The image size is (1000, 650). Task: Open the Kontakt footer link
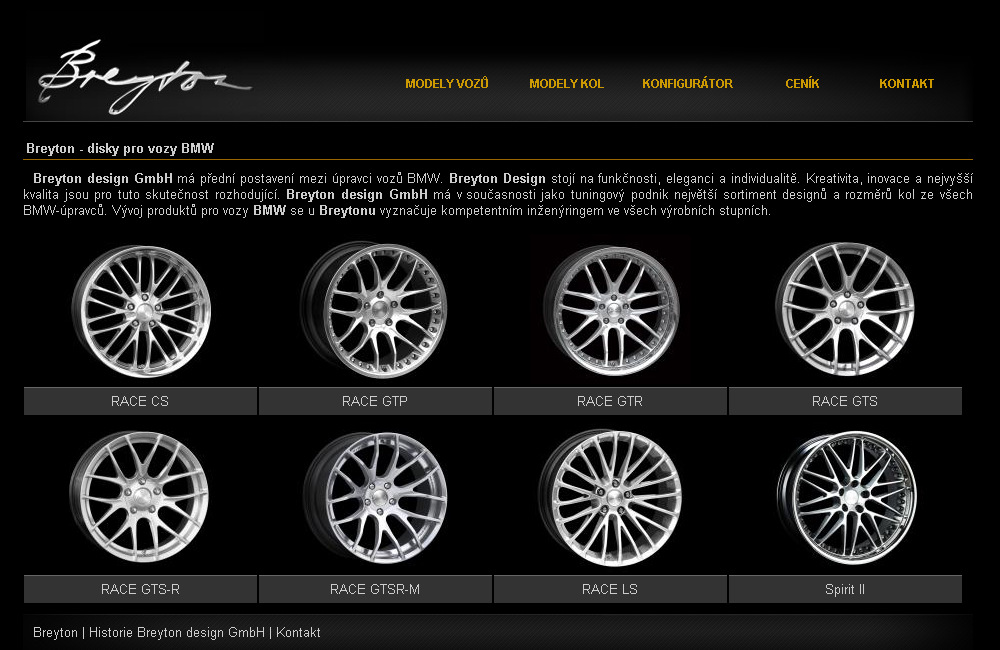click(298, 633)
